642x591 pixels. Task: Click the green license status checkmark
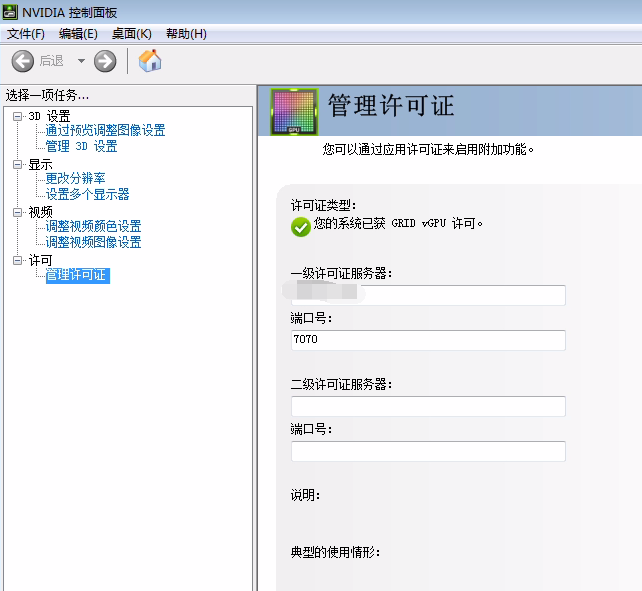(300, 227)
